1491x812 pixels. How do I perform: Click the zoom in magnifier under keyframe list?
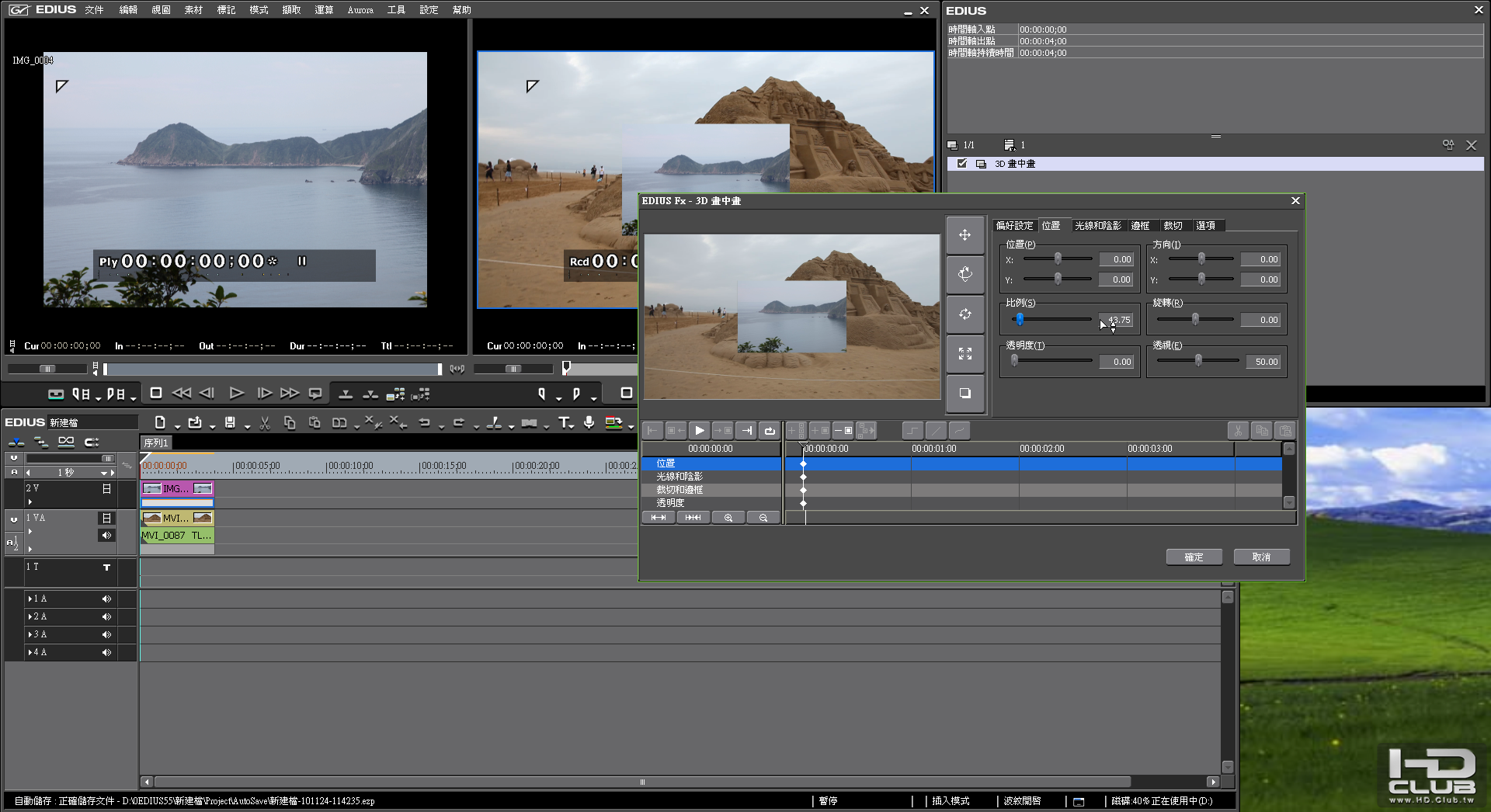pos(728,518)
